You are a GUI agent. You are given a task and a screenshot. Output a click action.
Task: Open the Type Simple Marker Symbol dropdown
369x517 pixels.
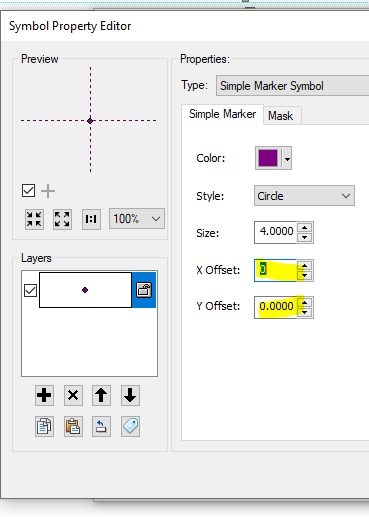pyautogui.click(x=292, y=86)
